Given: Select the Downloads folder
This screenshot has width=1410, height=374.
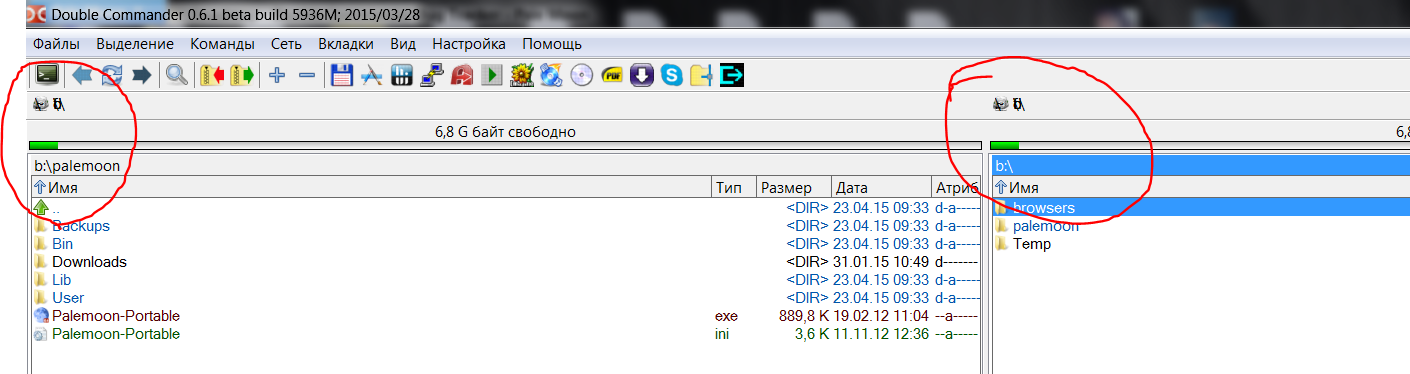Looking at the screenshot, I should pyautogui.click(x=505, y=262).
